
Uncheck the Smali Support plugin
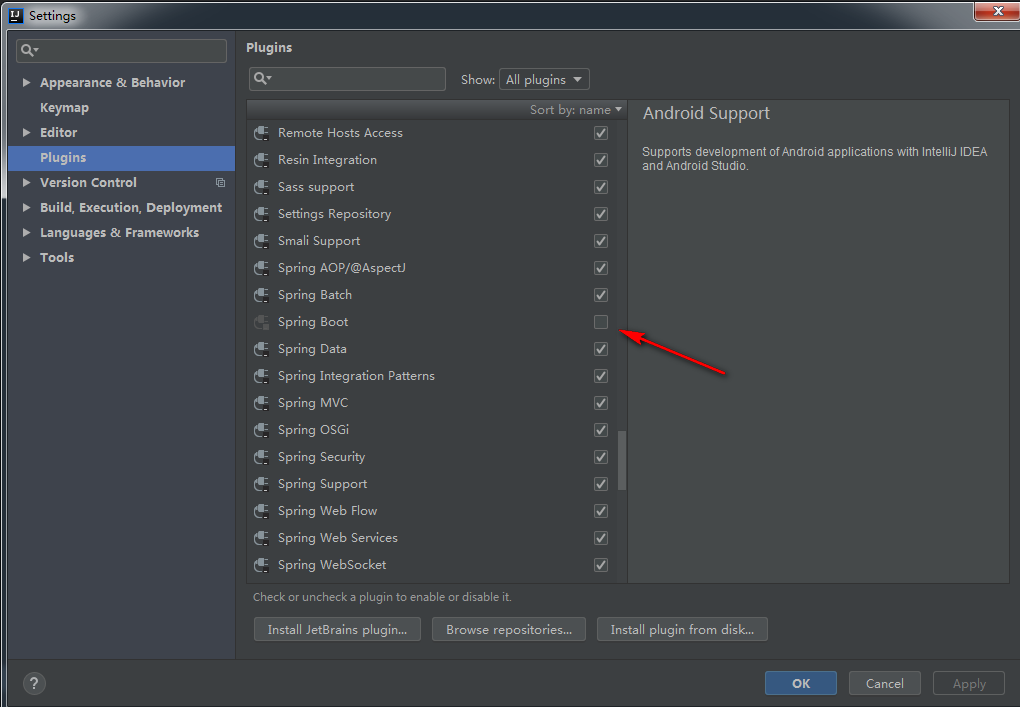(600, 241)
